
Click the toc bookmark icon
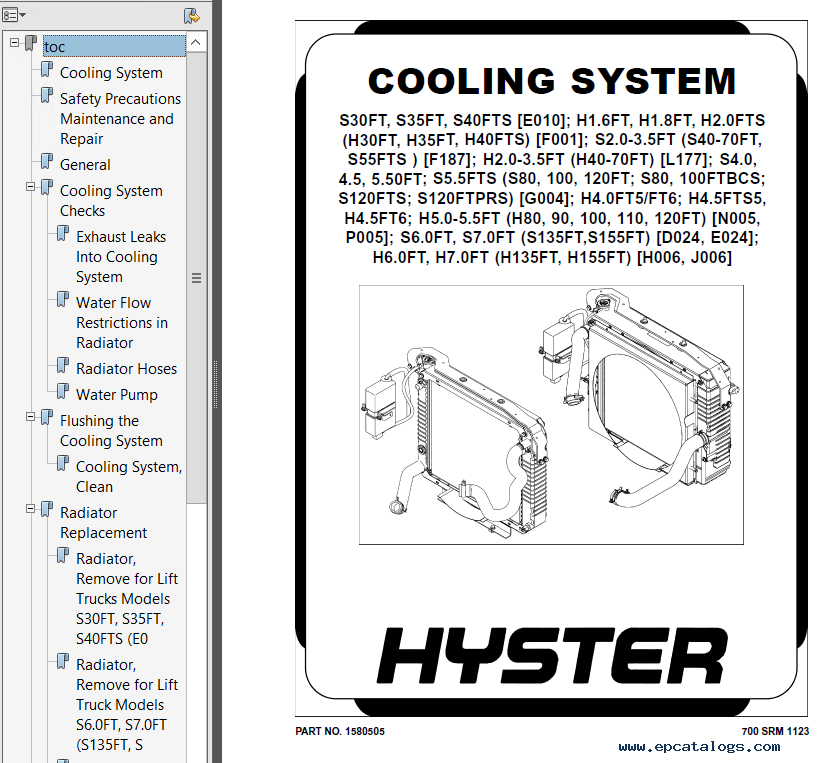[31, 42]
